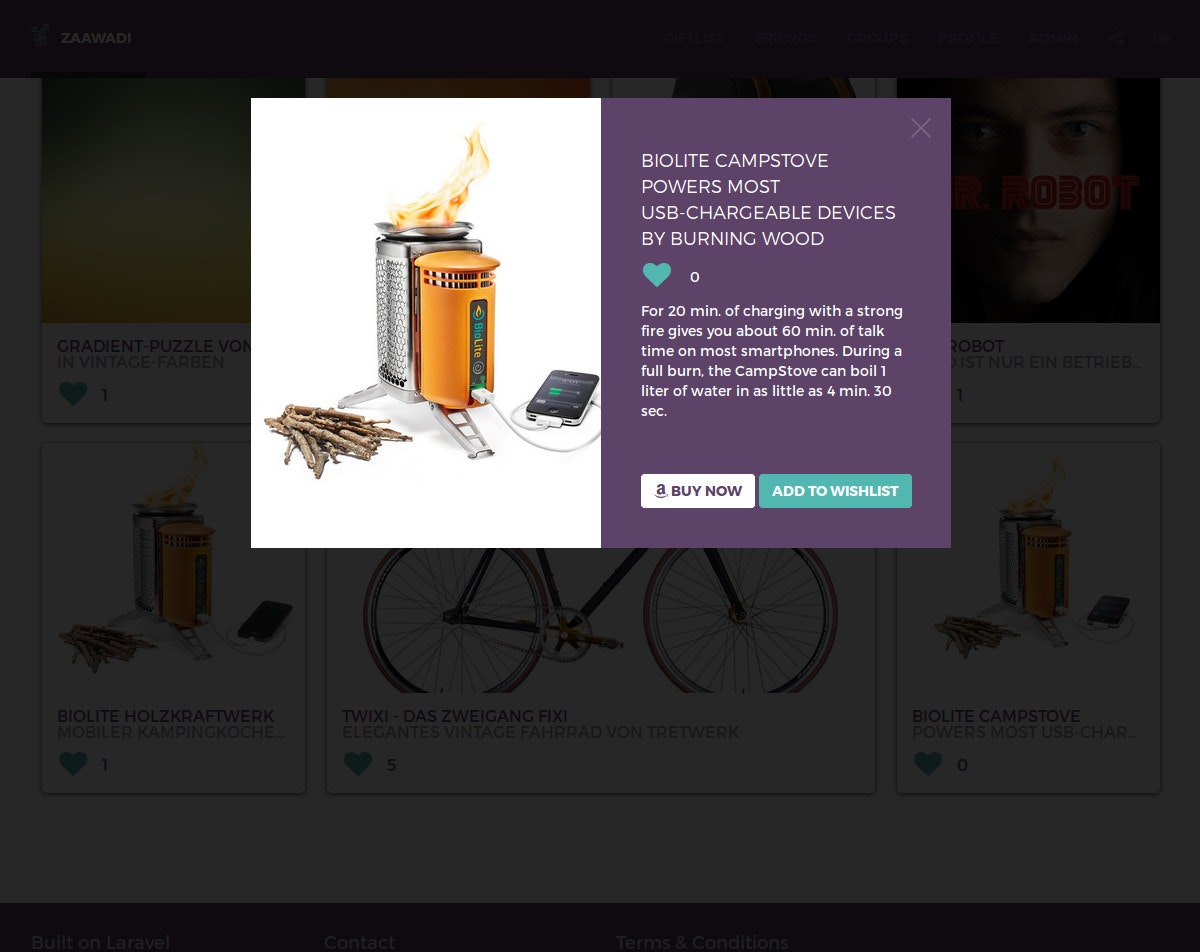This screenshot has height=952, width=1200.
Task: Open the Groups navigation item
Action: pyautogui.click(x=877, y=39)
